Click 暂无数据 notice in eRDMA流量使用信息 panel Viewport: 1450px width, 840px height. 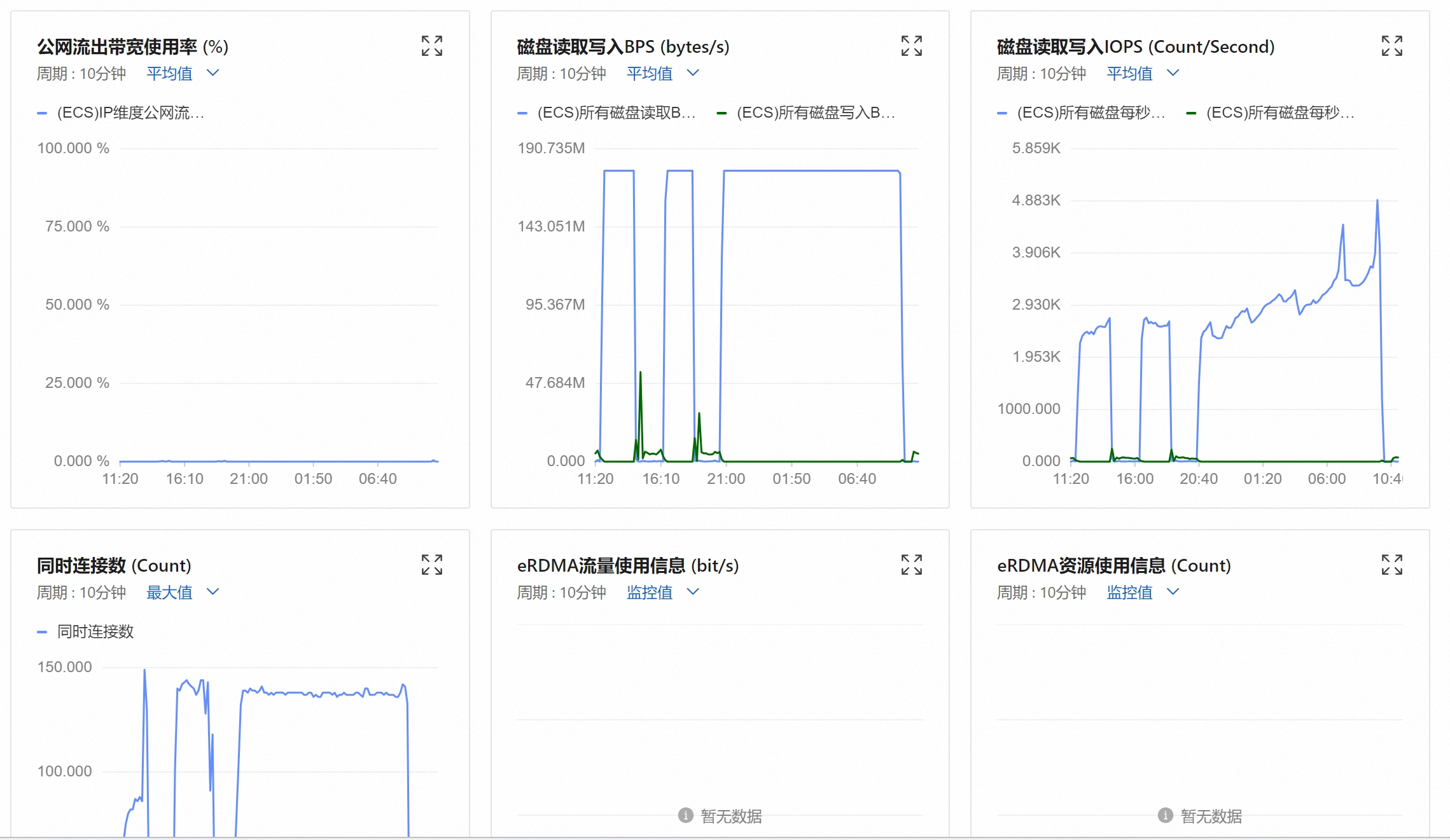click(731, 816)
